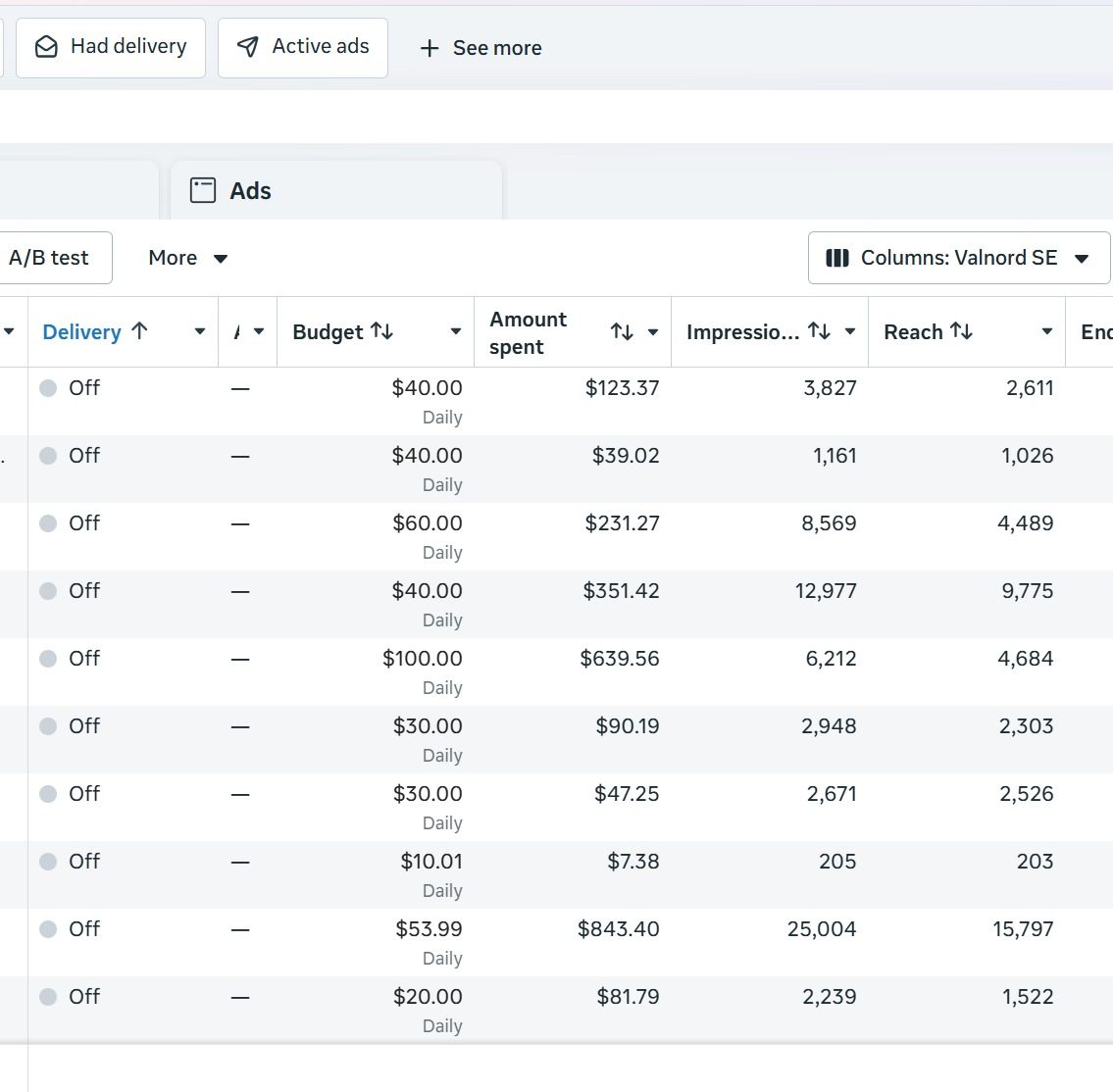The width and height of the screenshot is (1113, 1092).
Task: Click the $39.02 amount spent value
Action: (x=626, y=456)
